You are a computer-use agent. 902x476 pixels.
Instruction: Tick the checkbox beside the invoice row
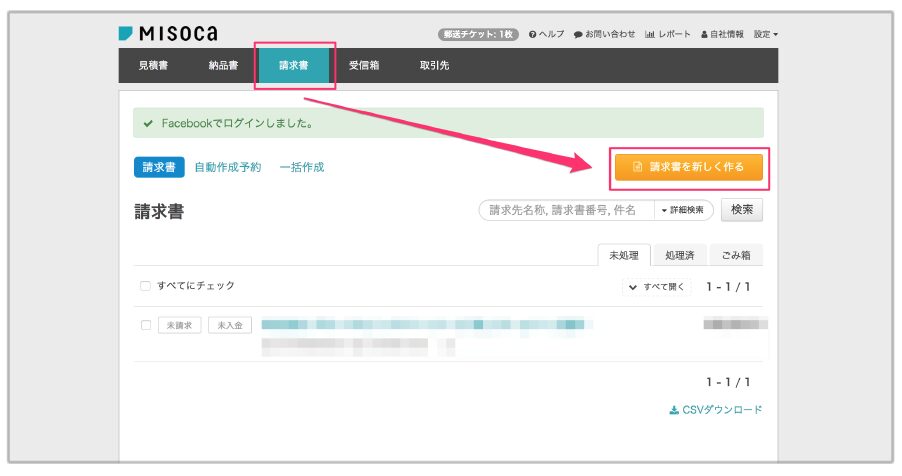145,325
